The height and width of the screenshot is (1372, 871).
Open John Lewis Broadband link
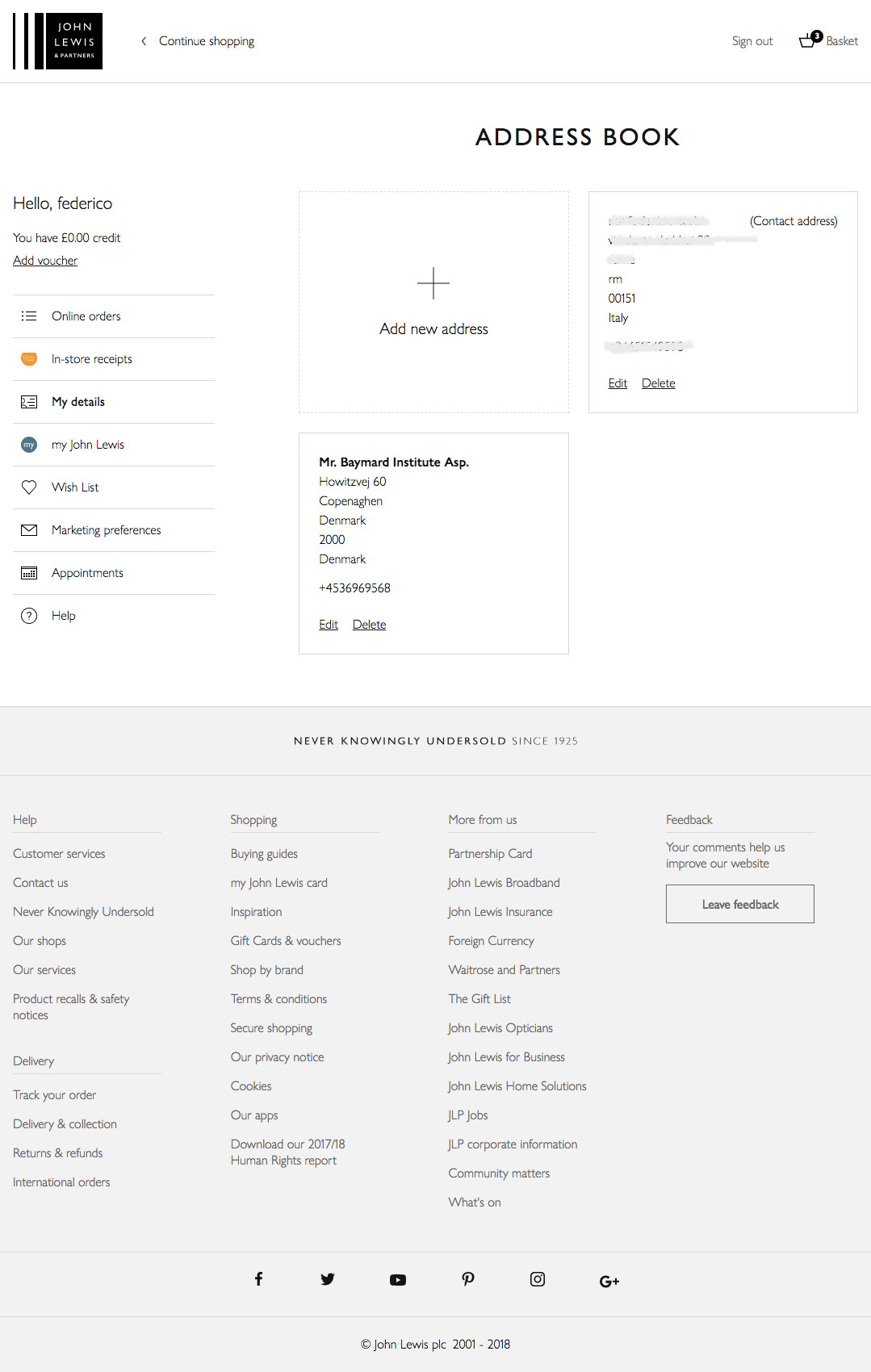[x=504, y=883]
